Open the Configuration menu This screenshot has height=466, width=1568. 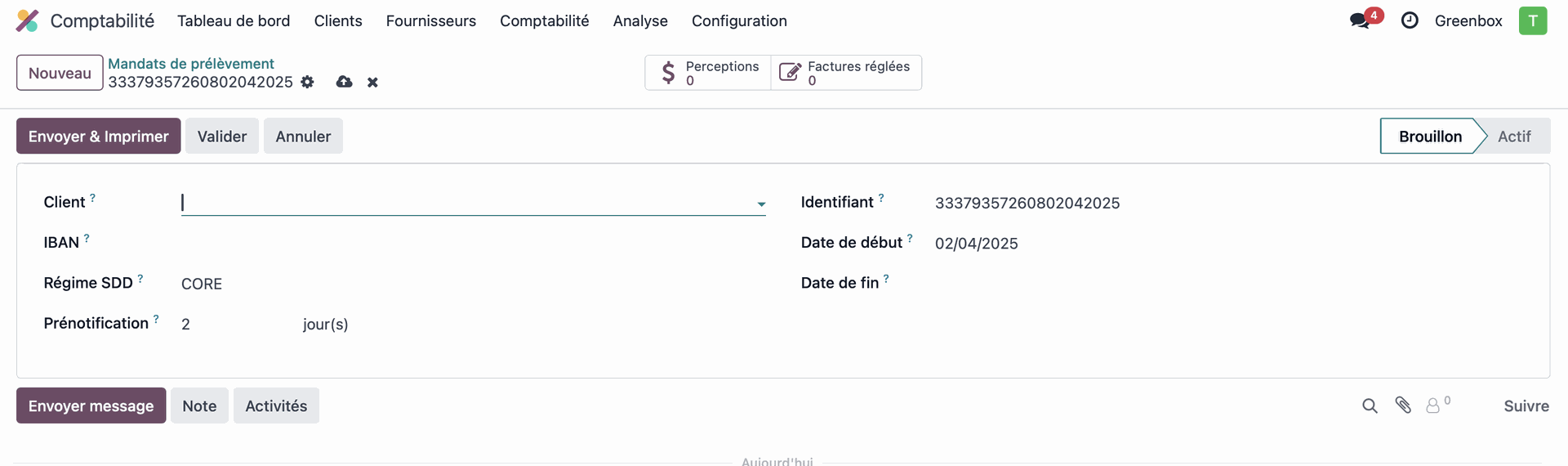coord(739,20)
